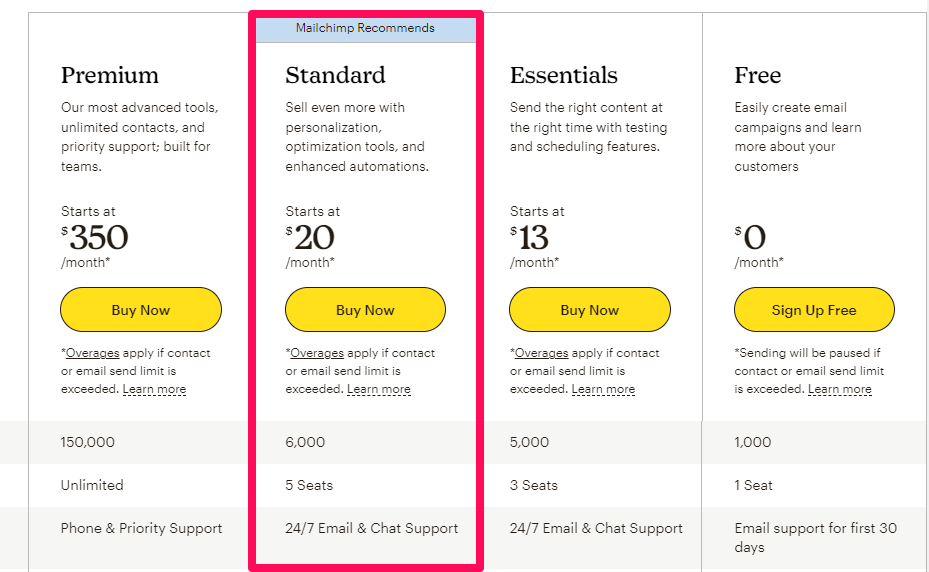
Task: Follow Learn more link under Essentials
Action: pyautogui.click(x=603, y=389)
